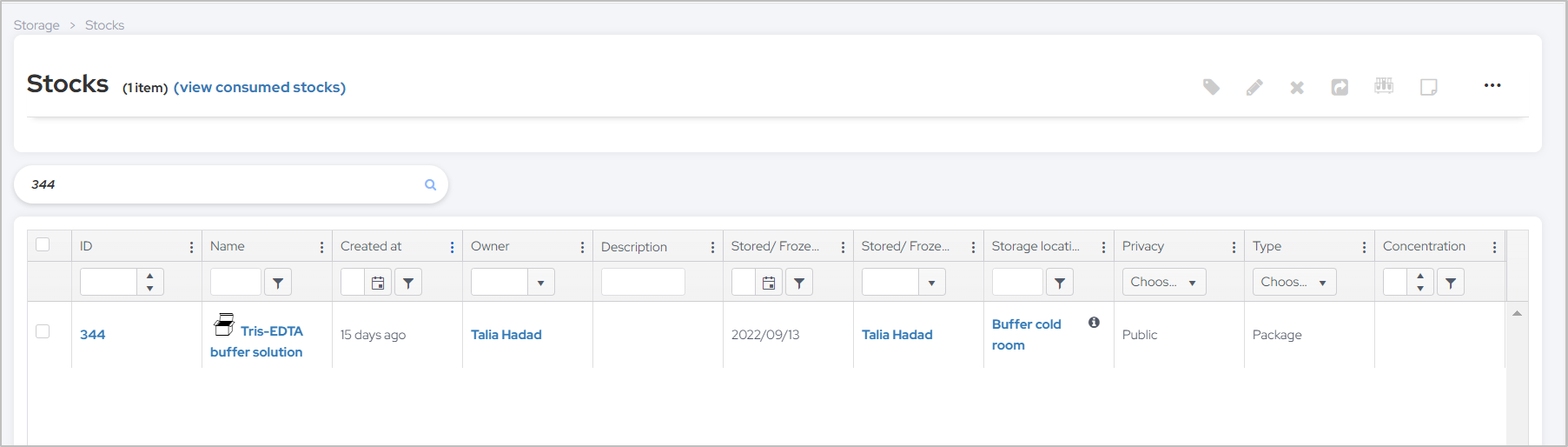This screenshot has height=447, width=1568.
Task: Open the Type filter dropdown
Action: click(x=1293, y=282)
